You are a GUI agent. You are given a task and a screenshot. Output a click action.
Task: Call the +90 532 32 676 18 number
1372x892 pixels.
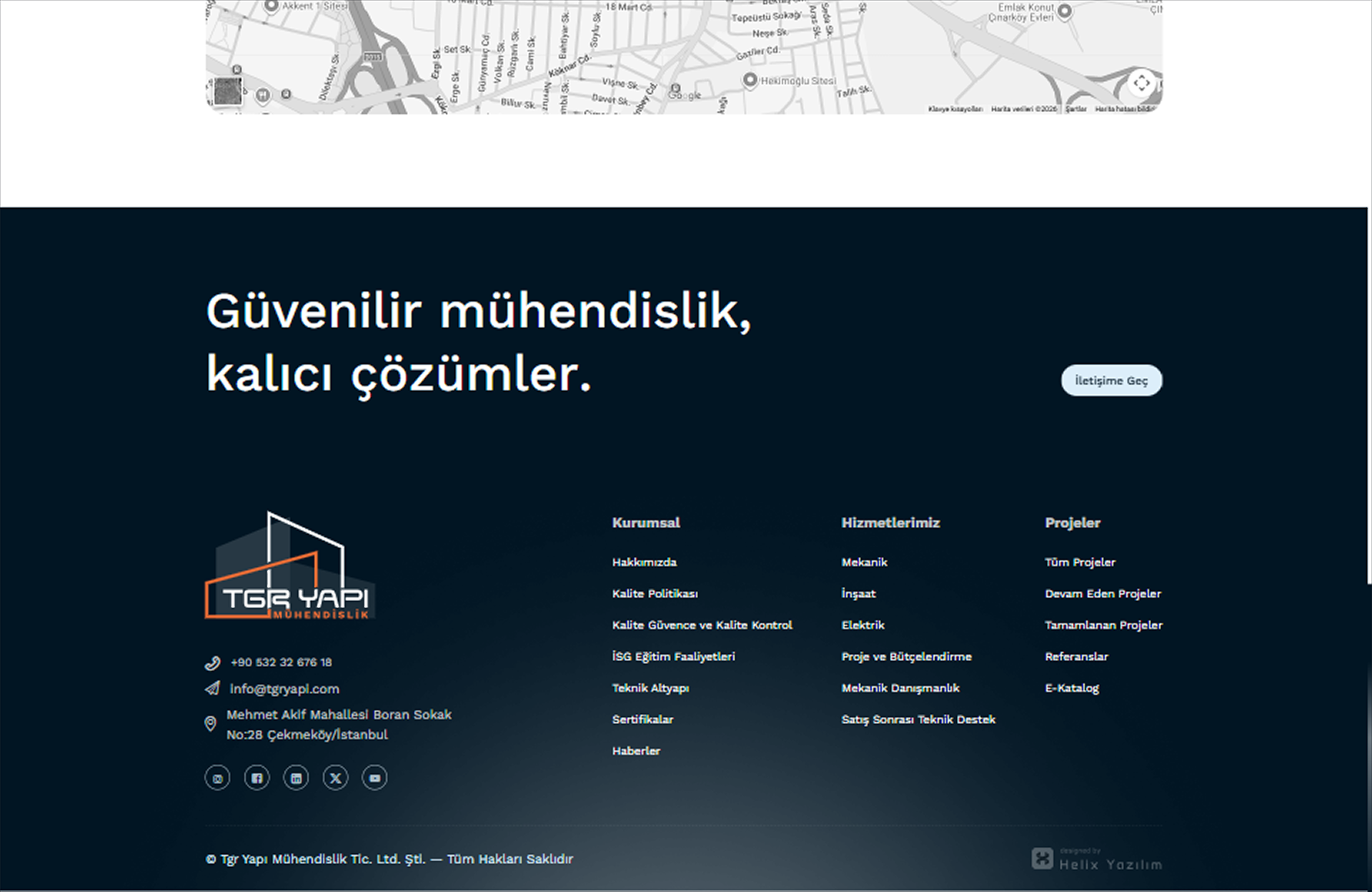281,663
